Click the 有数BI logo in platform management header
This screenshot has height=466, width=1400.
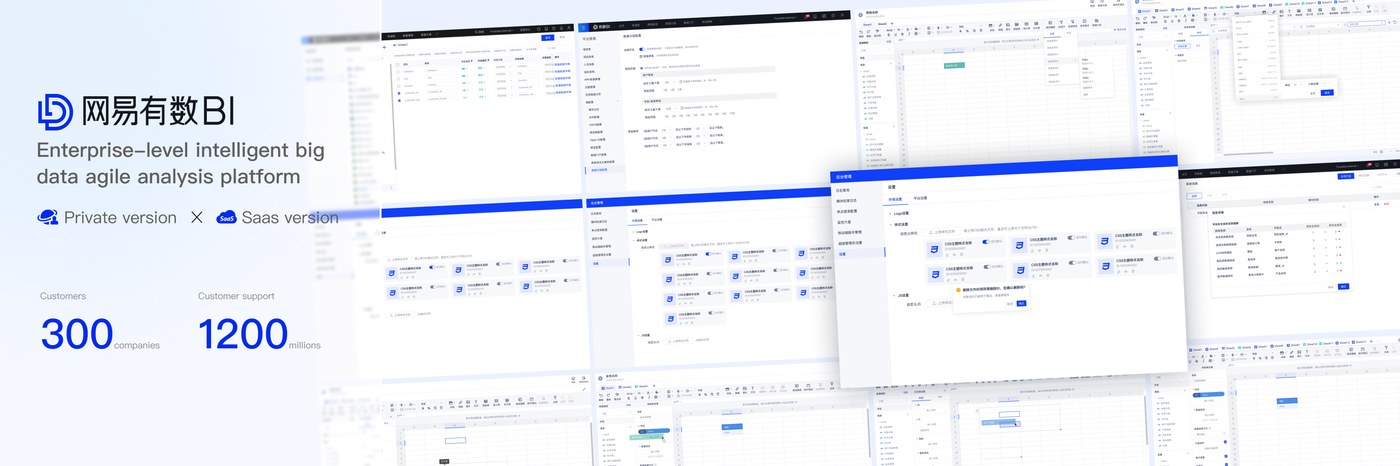click(601, 27)
